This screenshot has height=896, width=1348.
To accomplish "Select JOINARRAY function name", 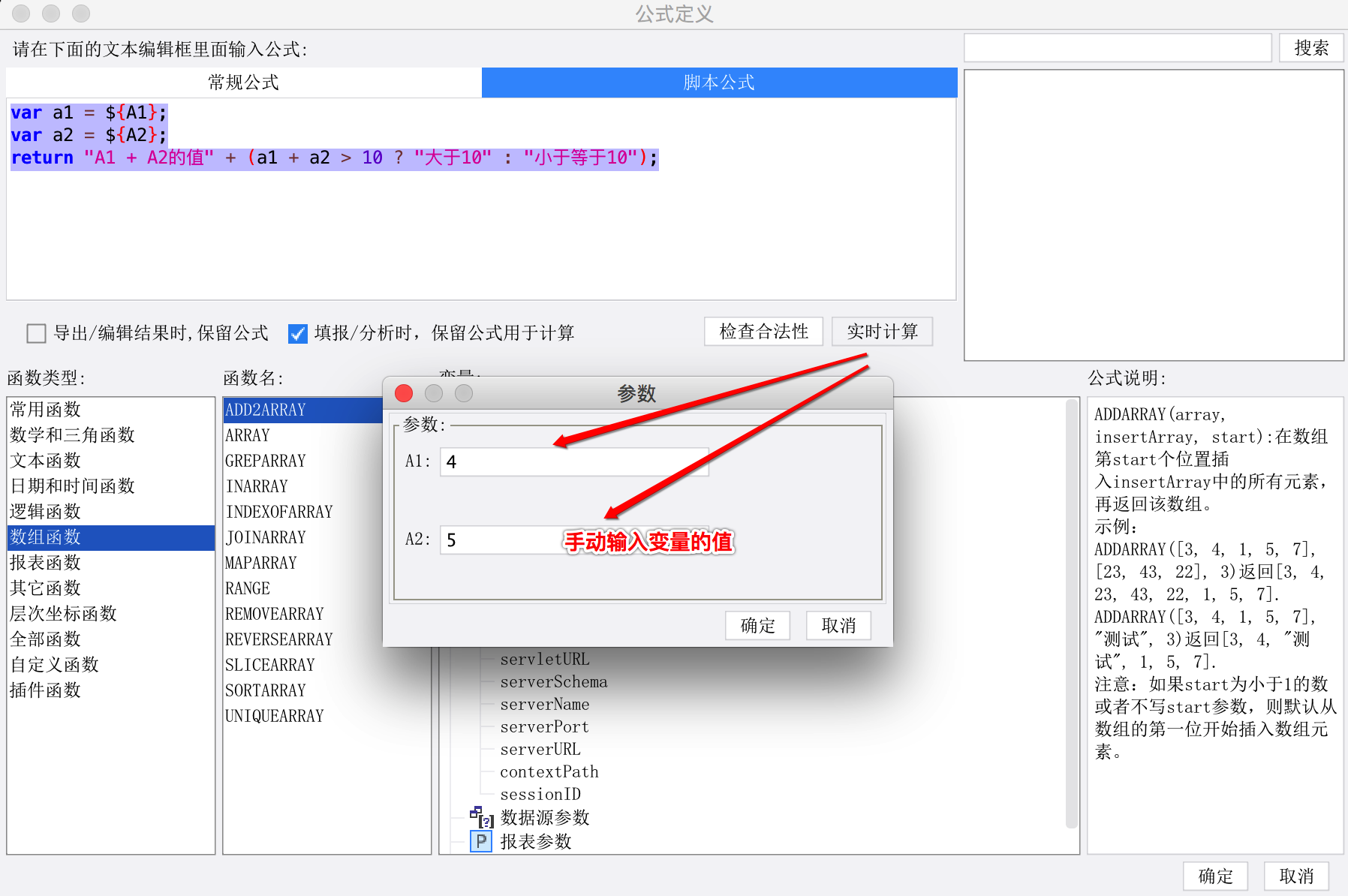I will 303,537.
